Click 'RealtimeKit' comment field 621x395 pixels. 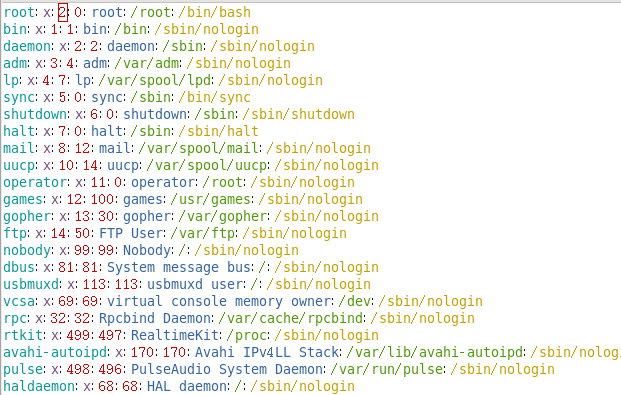pos(175,336)
